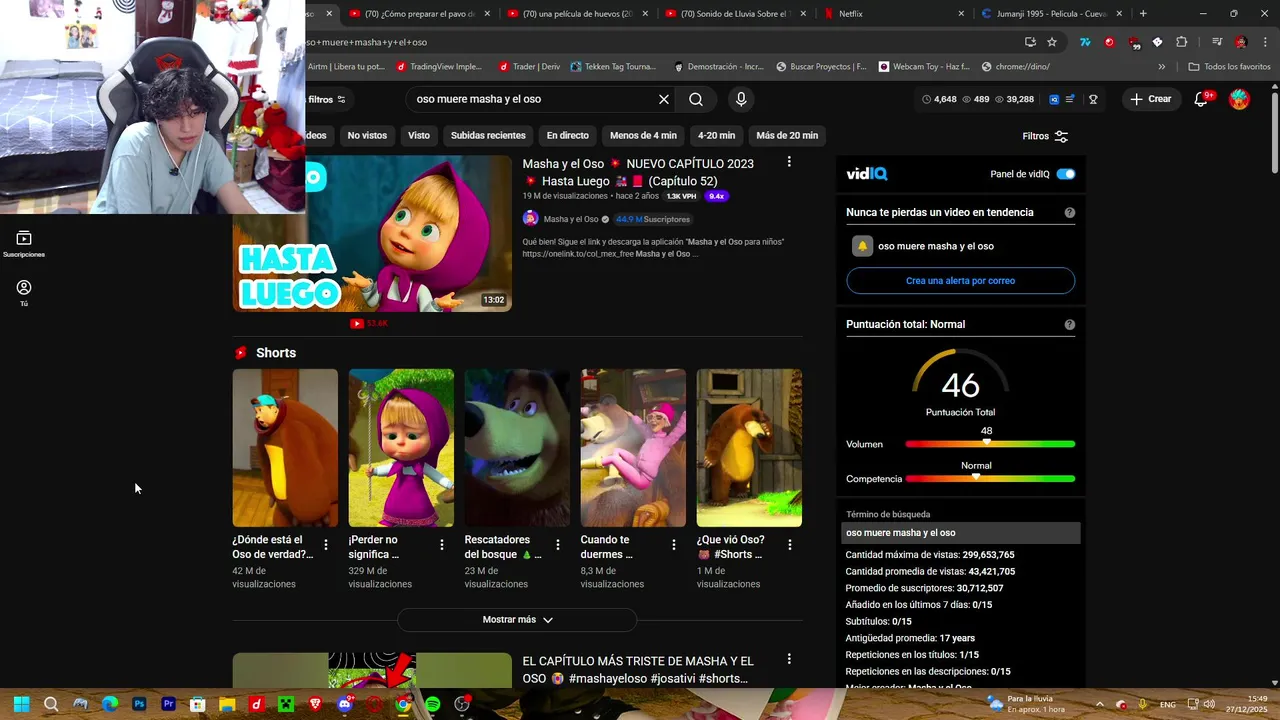Image resolution: width=1280 pixels, height=720 pixels.
Task: Open Discord from the taskbar
Action: (344, 704)
